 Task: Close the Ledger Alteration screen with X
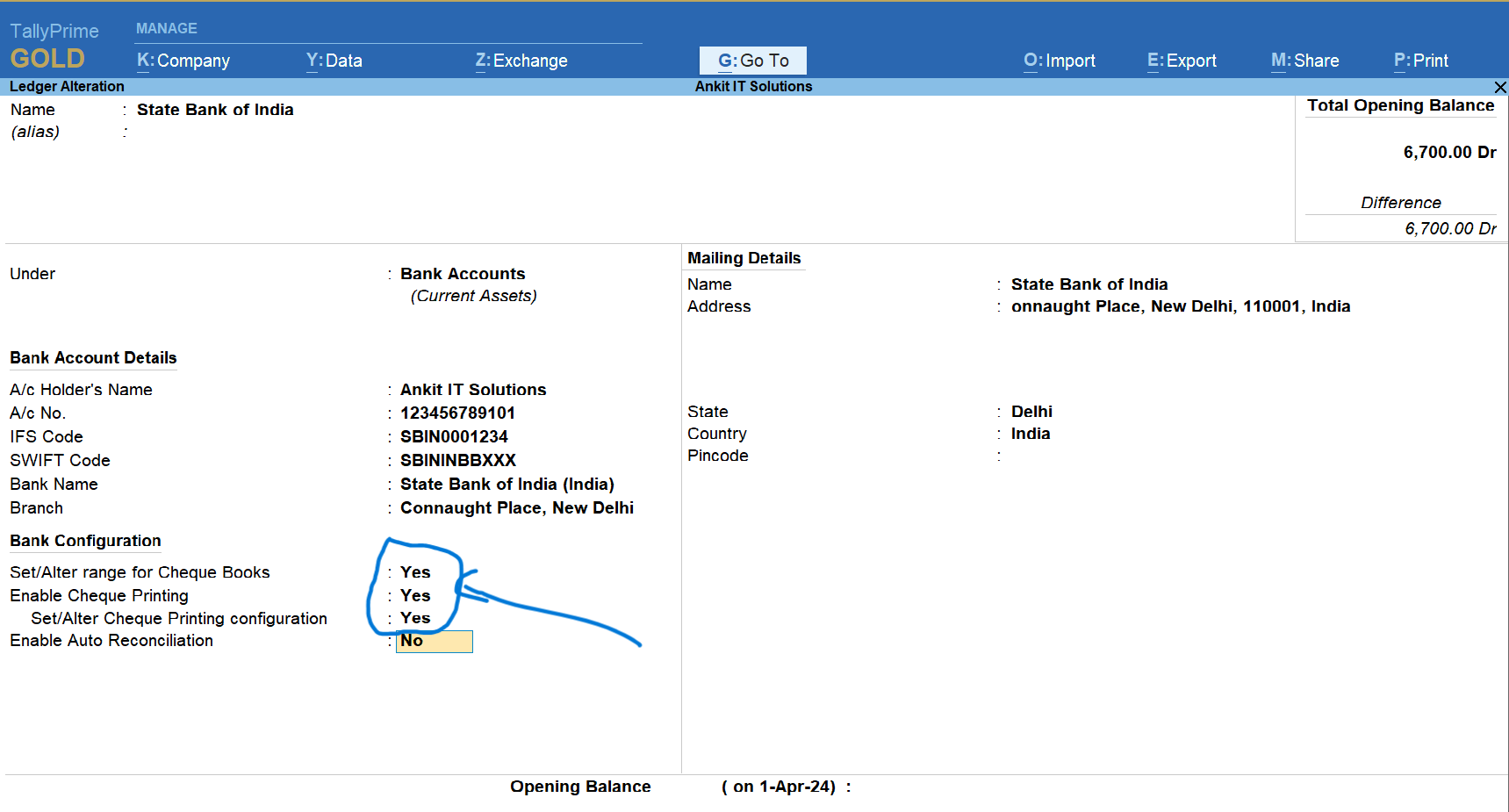tap(1500, 87)
